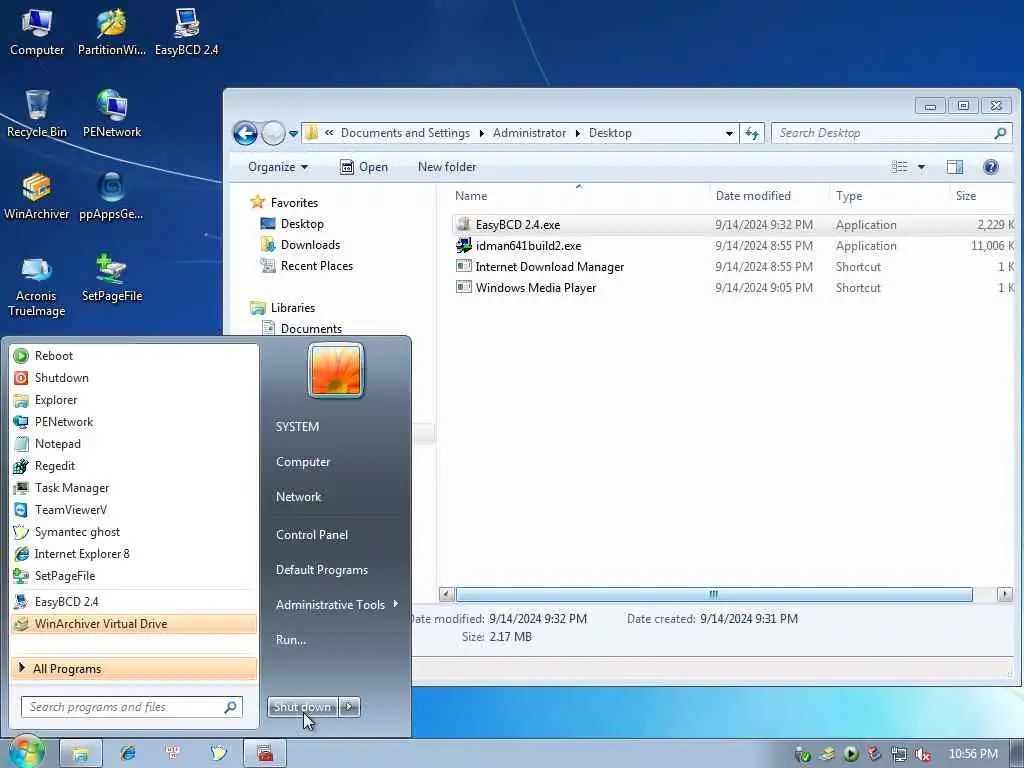This screenshot has height=768, width=1024.
Task: Click Computer in Start menu right pane
Action: 302,462
